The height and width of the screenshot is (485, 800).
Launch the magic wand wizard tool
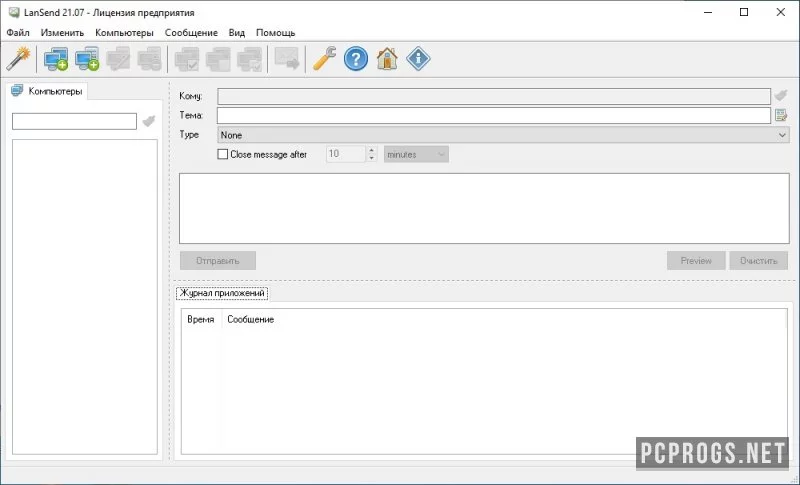click(x=18, y=59)
